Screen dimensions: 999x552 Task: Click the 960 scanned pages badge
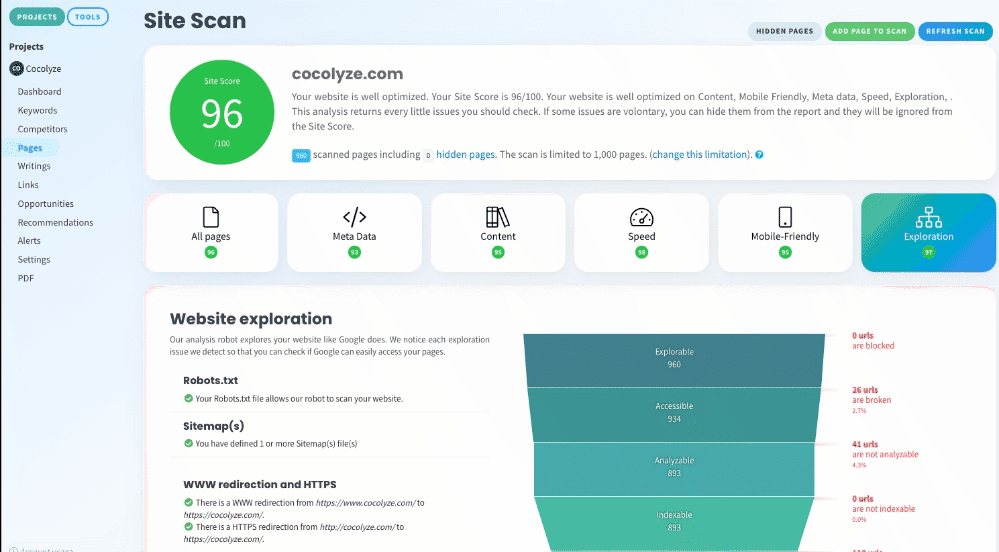(301, 155)
